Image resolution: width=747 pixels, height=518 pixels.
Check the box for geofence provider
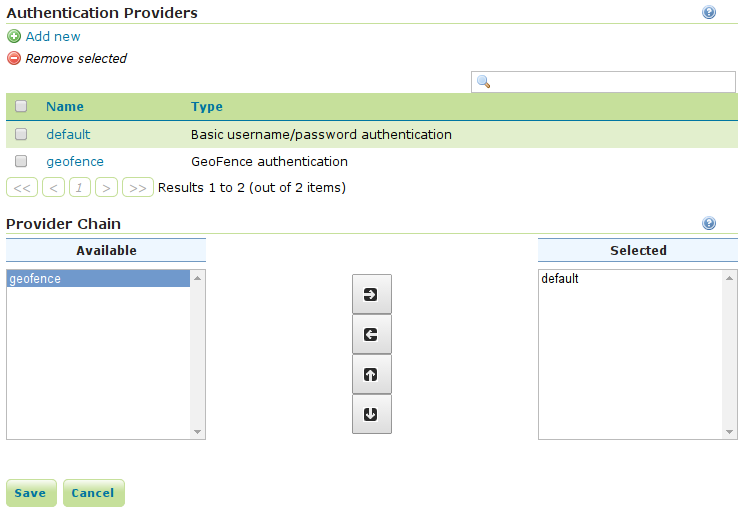[x=21, y=161]
